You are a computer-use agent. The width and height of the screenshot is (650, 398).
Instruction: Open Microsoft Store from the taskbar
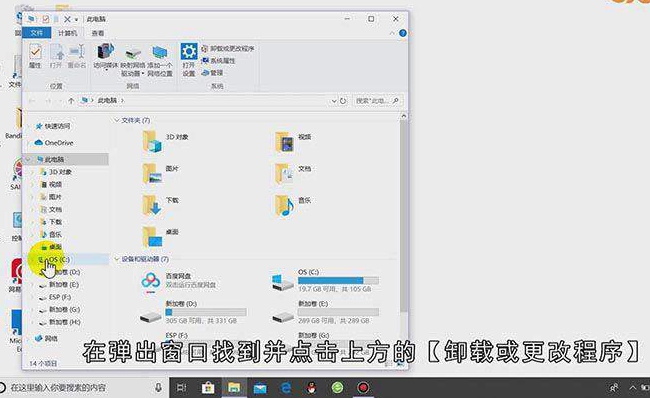pyautogui.click(x=208, y=388)
